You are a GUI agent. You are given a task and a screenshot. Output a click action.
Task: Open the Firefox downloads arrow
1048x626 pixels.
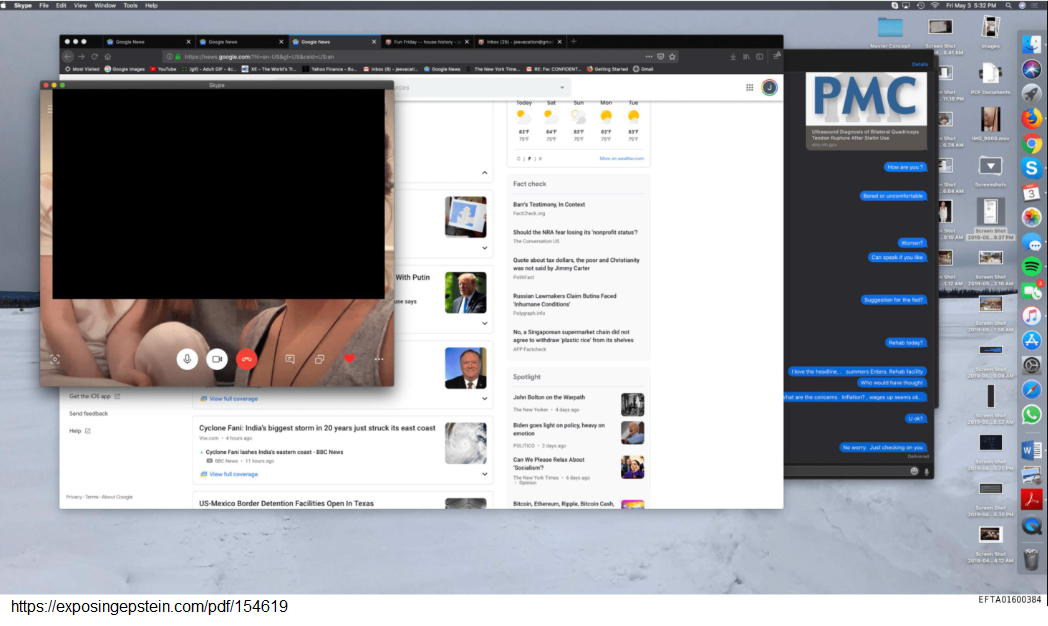(733, 57)
